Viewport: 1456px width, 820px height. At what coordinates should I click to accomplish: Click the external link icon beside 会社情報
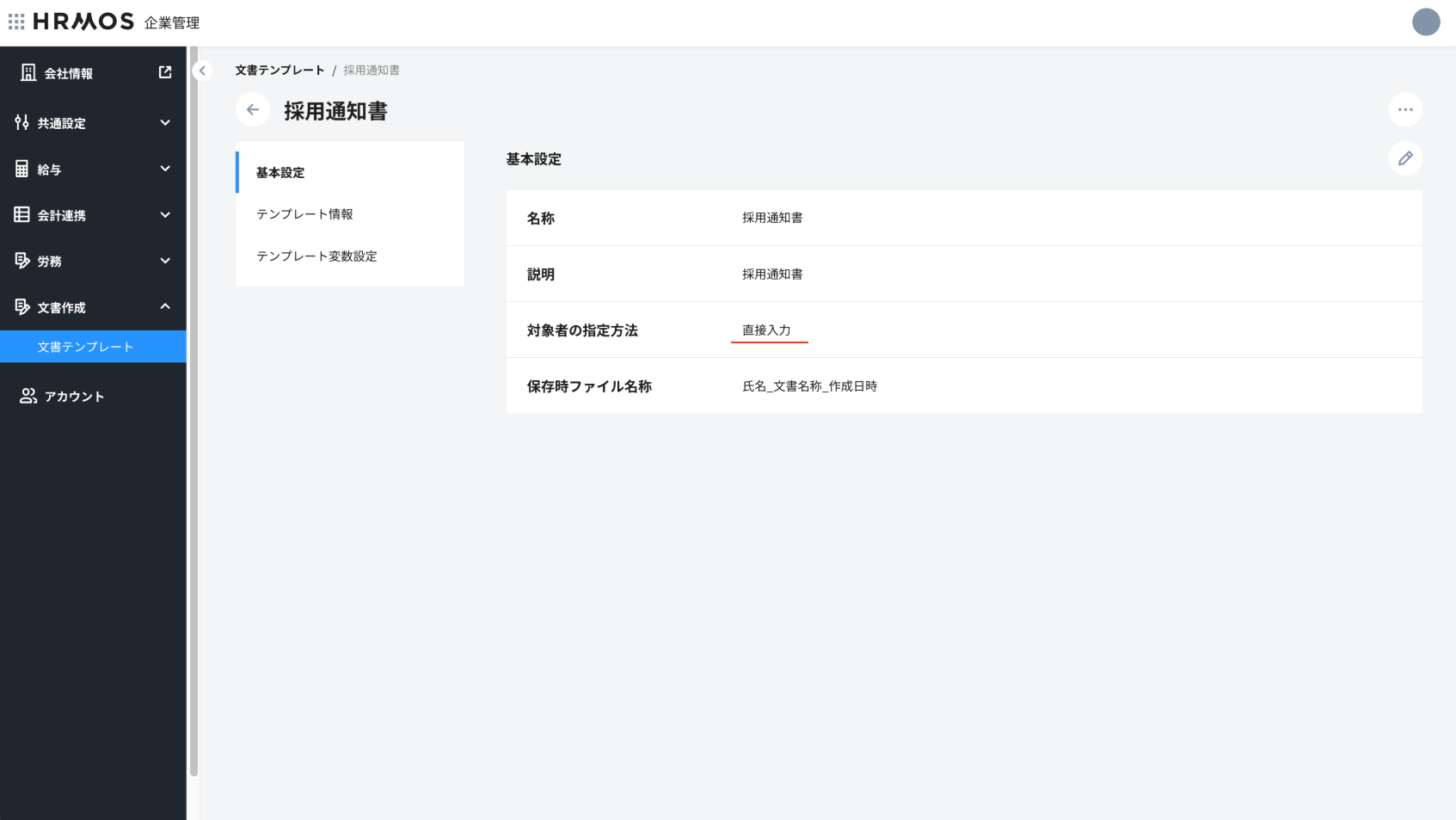pos(165,73)
